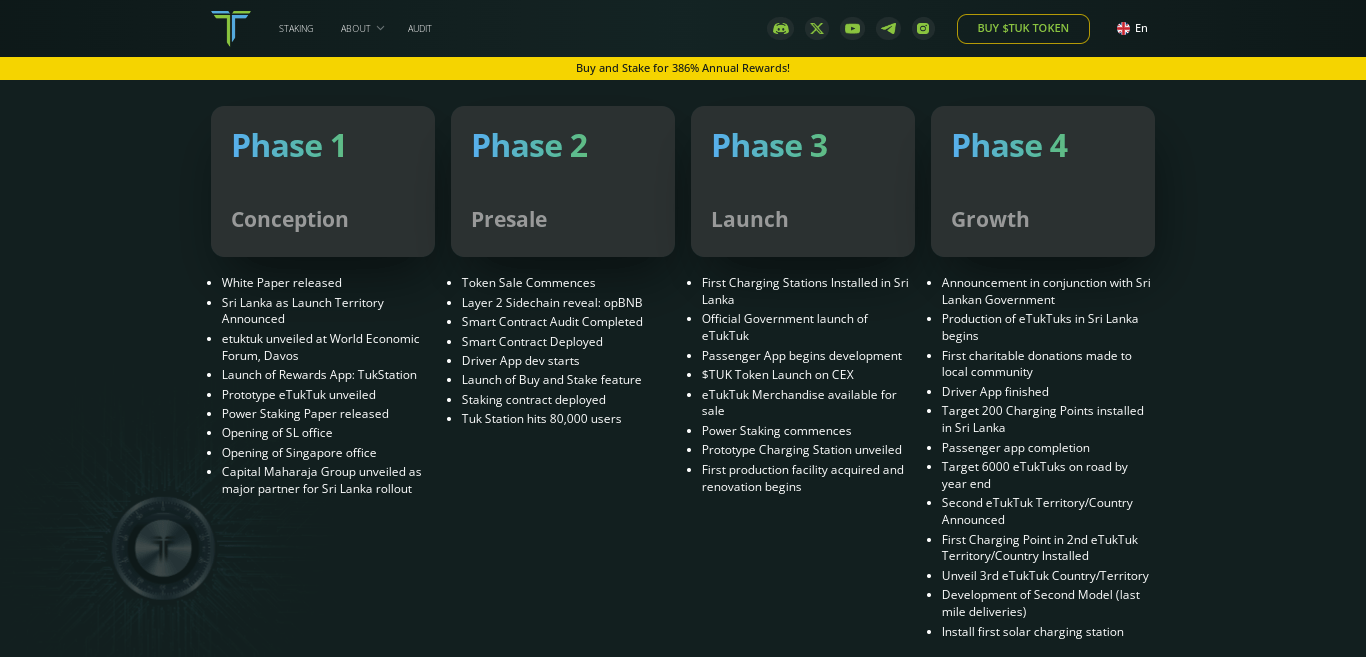Click 'Opening of SL office' item
The height and width of the screenshot is (657, 1366).
tap(277, 433)
